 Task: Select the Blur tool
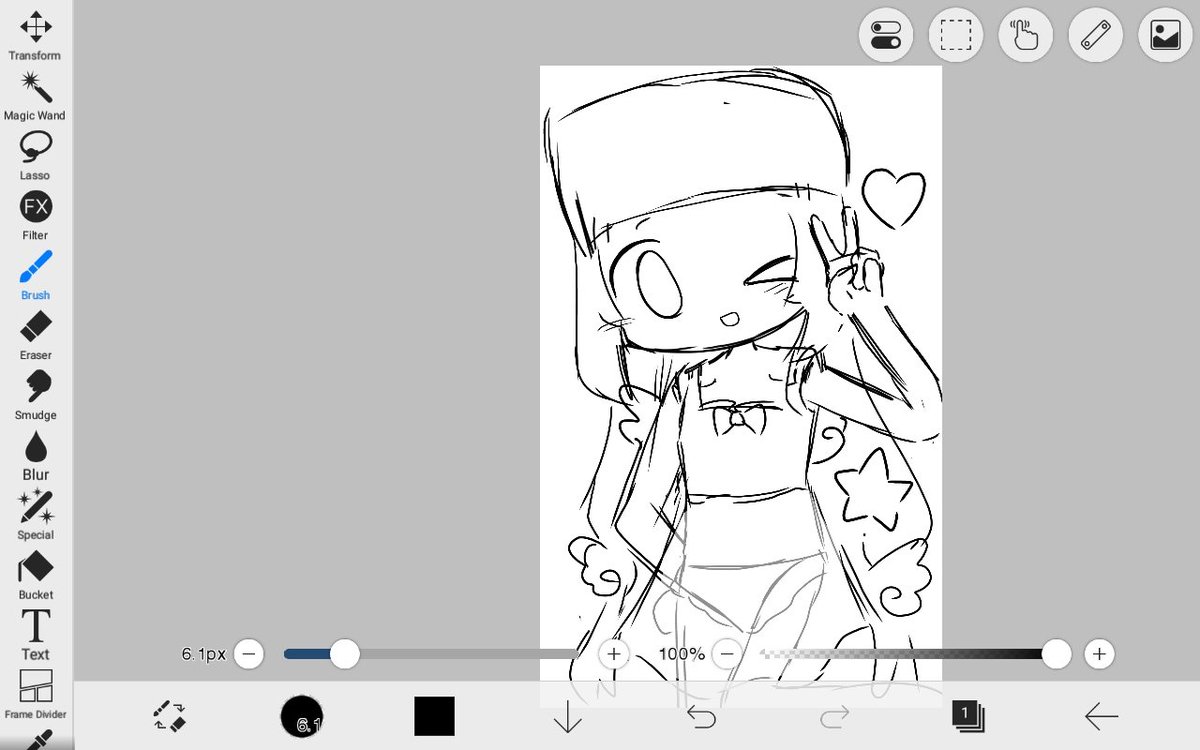point(35,456)
